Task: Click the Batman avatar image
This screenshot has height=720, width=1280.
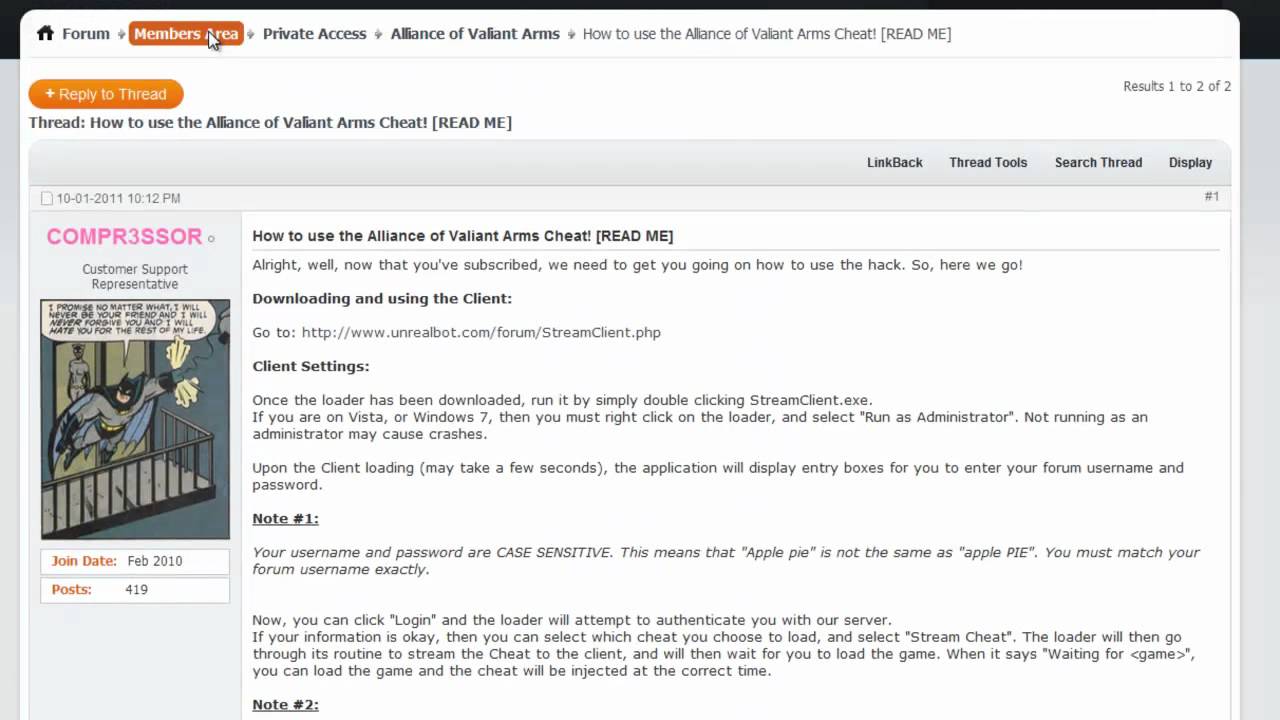Action: [x=135, y=419]
